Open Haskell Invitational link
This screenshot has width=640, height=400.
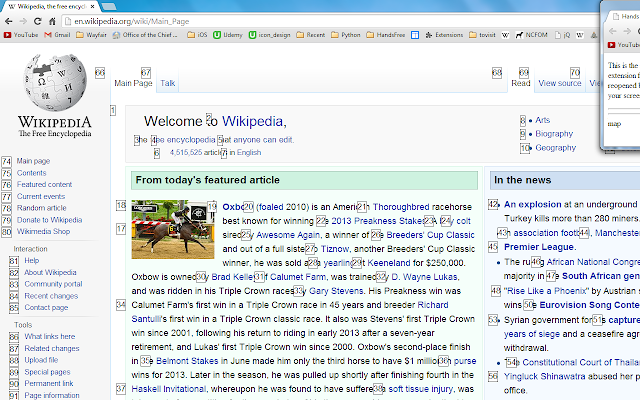pyautogui.click(x=169, y=389)
